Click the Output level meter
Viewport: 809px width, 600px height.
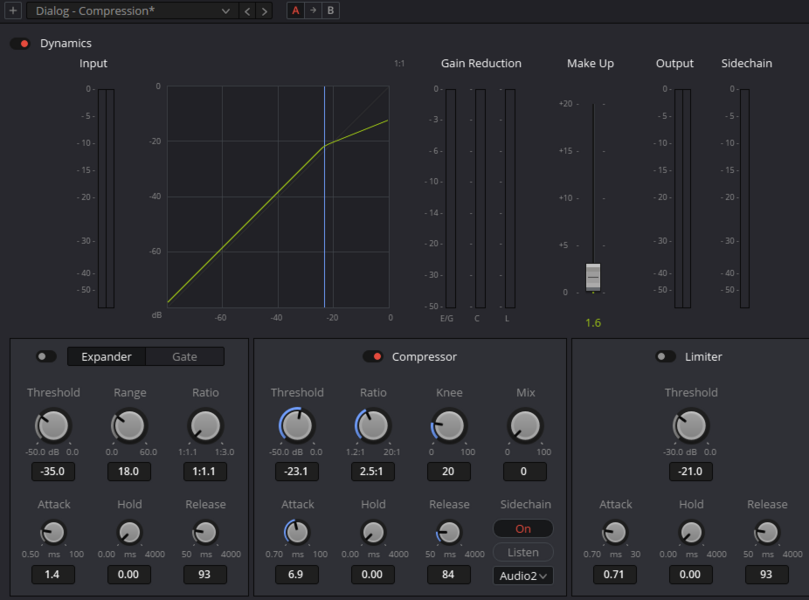(683, 199)
